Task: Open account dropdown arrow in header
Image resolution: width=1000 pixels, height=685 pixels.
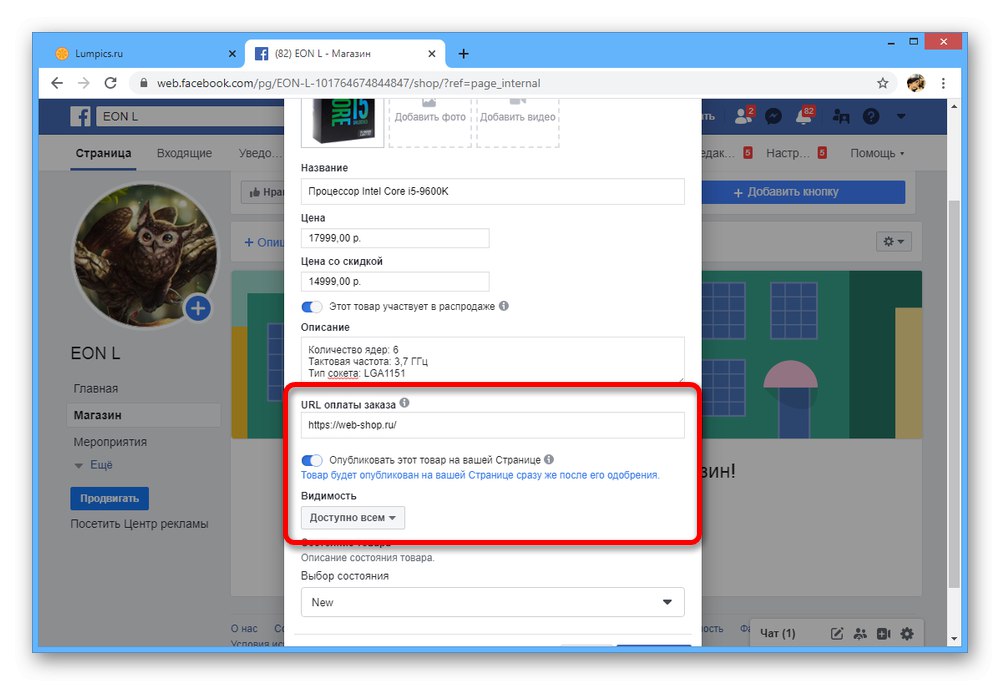Action: 901,116
